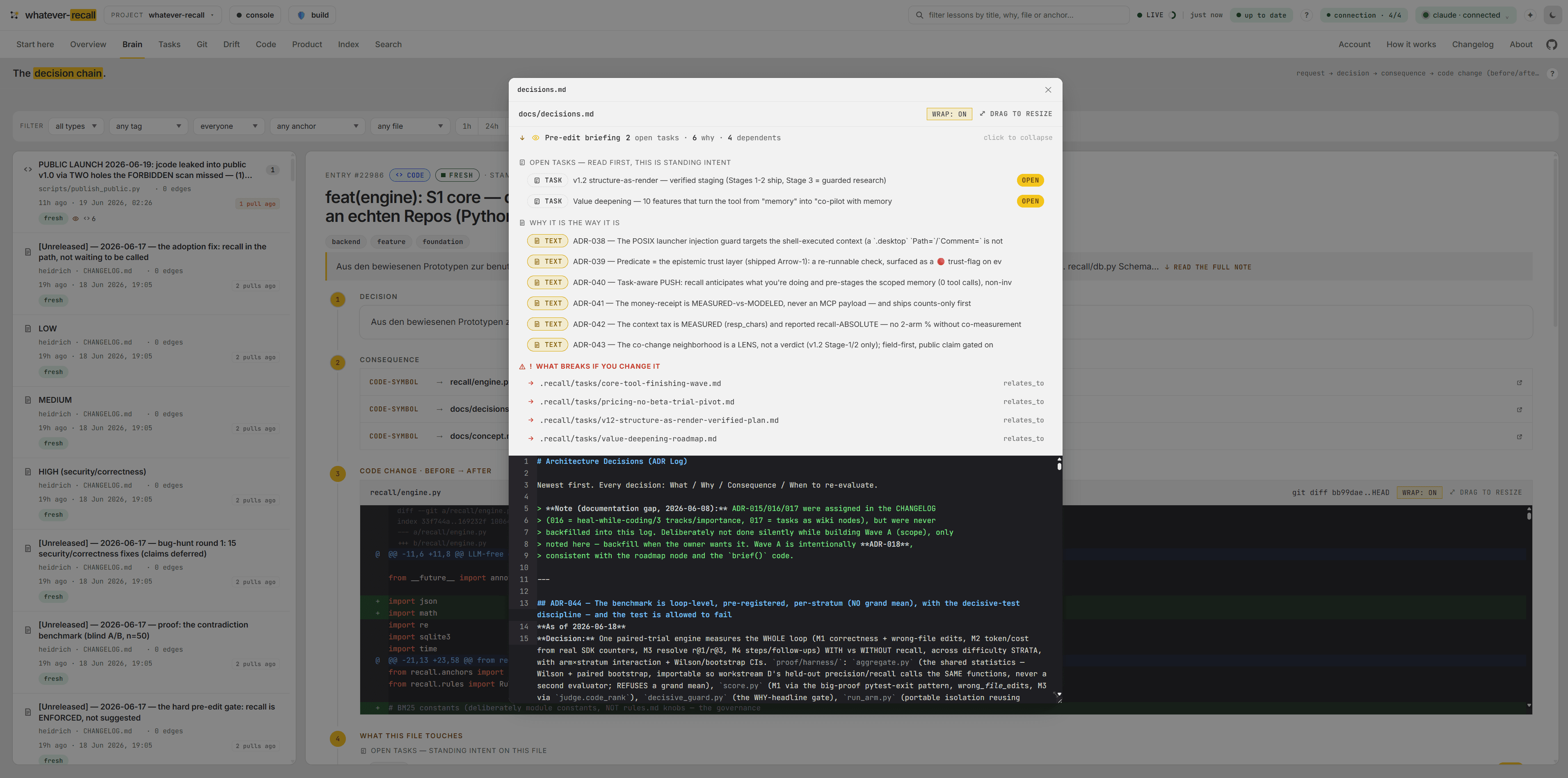Switch to the Drift tab
This screenshot has width=1568, height=778.
coord(231,44)
